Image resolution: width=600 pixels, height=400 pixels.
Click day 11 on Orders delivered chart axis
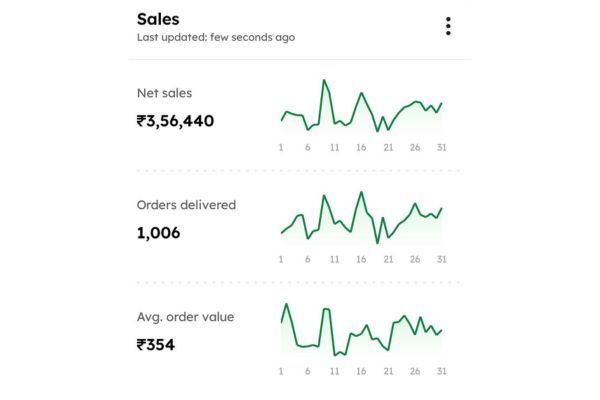click(x=334, y=260)
